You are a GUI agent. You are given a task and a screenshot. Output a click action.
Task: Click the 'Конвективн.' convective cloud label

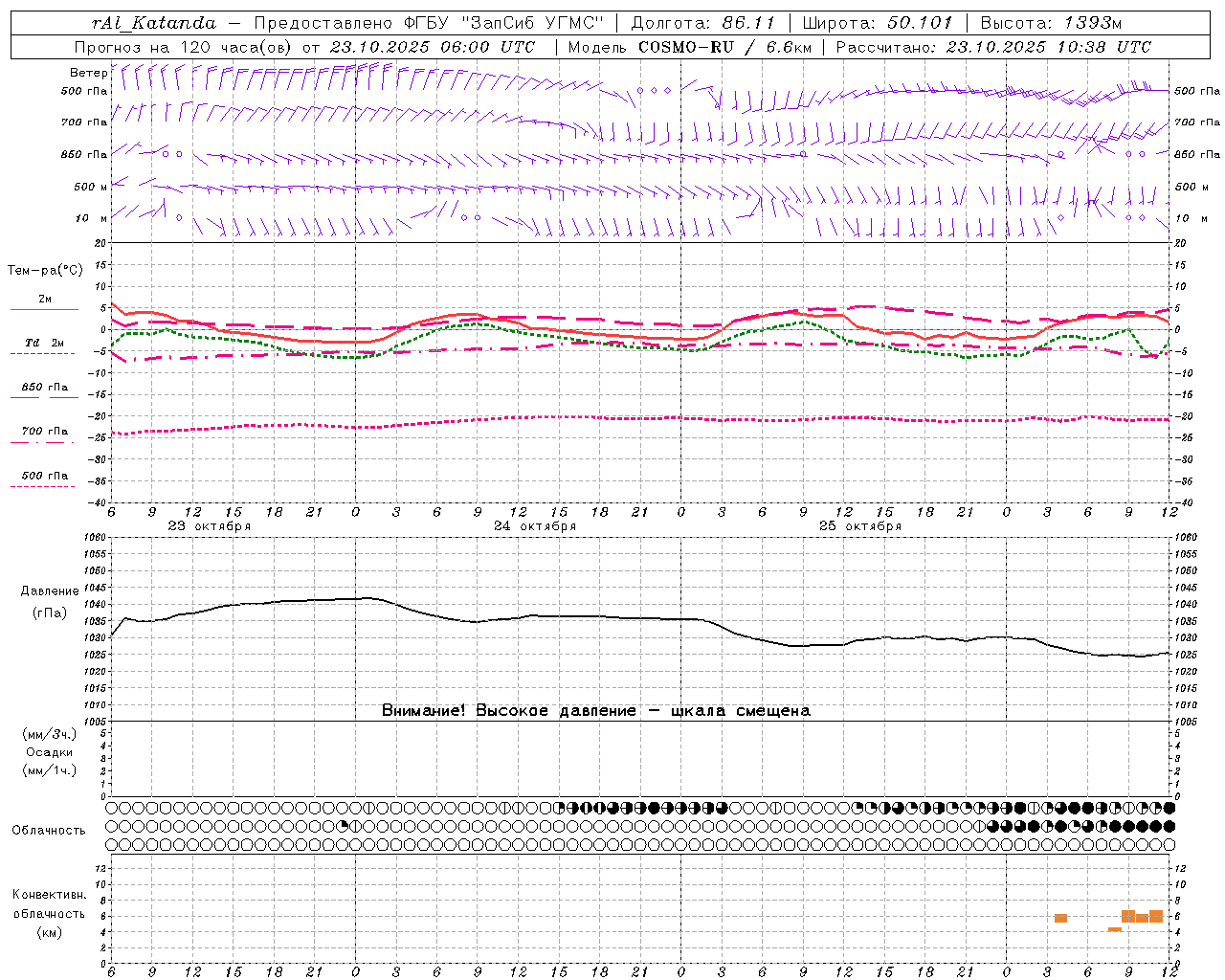[50, 895]
